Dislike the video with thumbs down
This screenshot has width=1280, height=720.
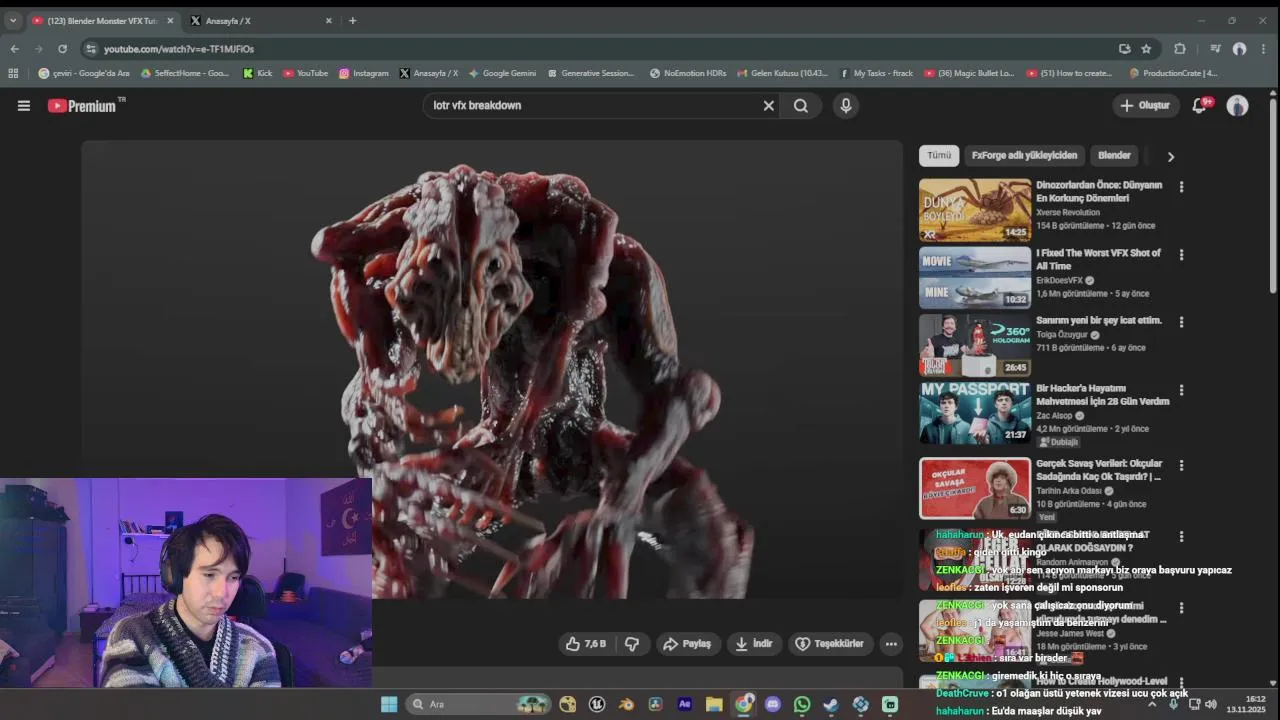(x=632, y=644)
